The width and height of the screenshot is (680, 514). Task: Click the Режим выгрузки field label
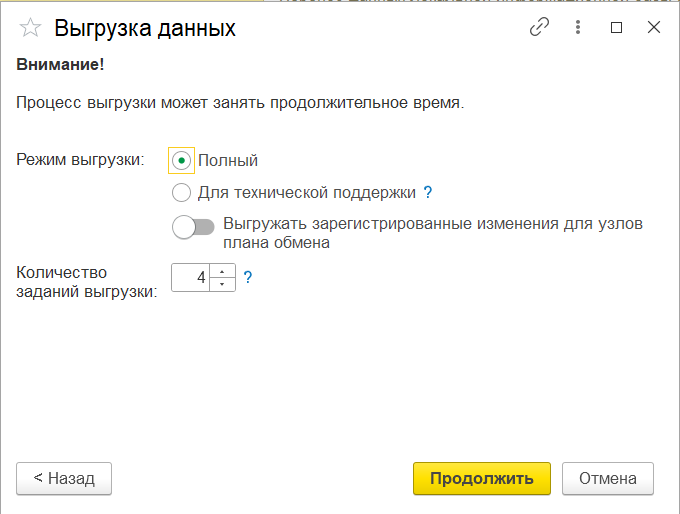pos(81,160)
